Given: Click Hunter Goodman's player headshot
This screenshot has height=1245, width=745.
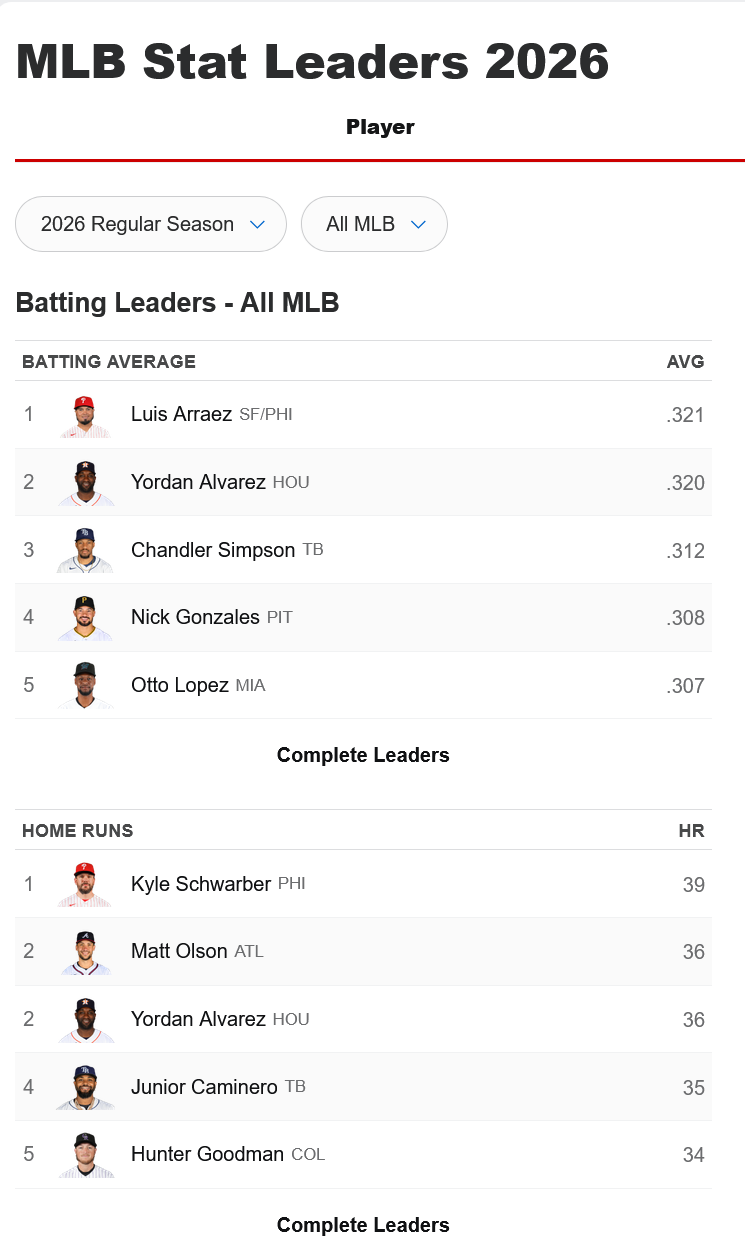Looking at the screenshot, I should click(85, 1155).
